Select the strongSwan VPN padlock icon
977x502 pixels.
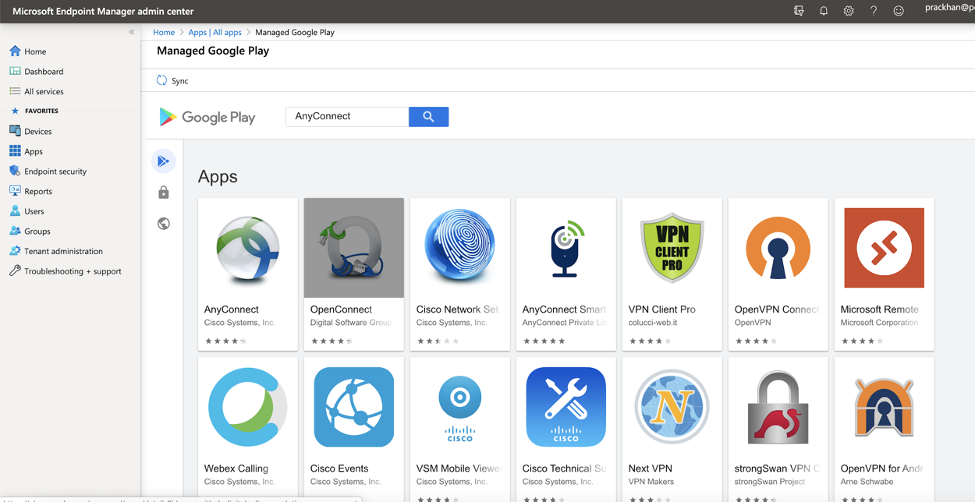(778, 407)
